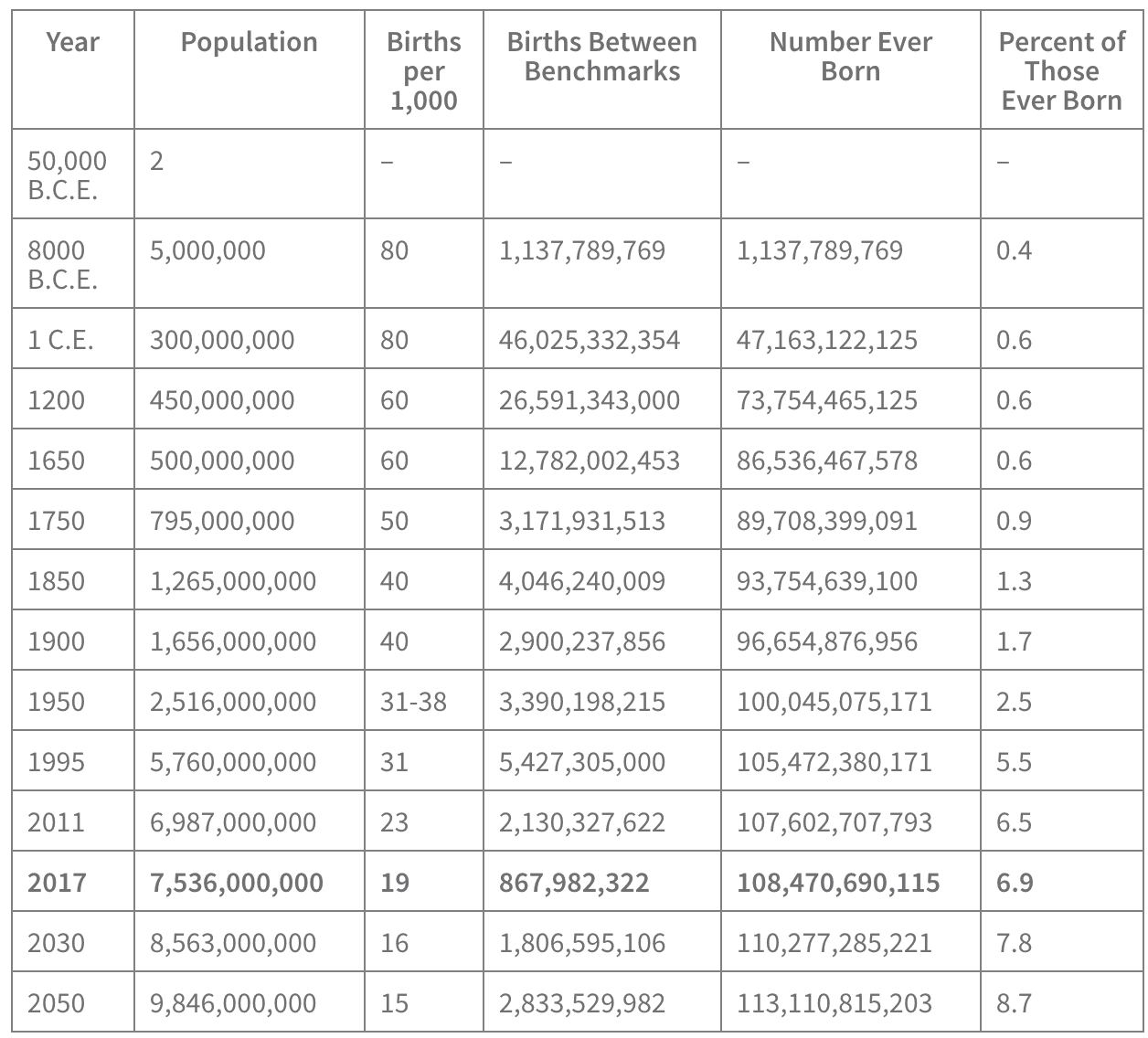The height and width of the screenshot is (1038, 1148).
Task: Select the 1 C.E. population 300,000,000
Action: pyautogui.click(x=222, y=340)
